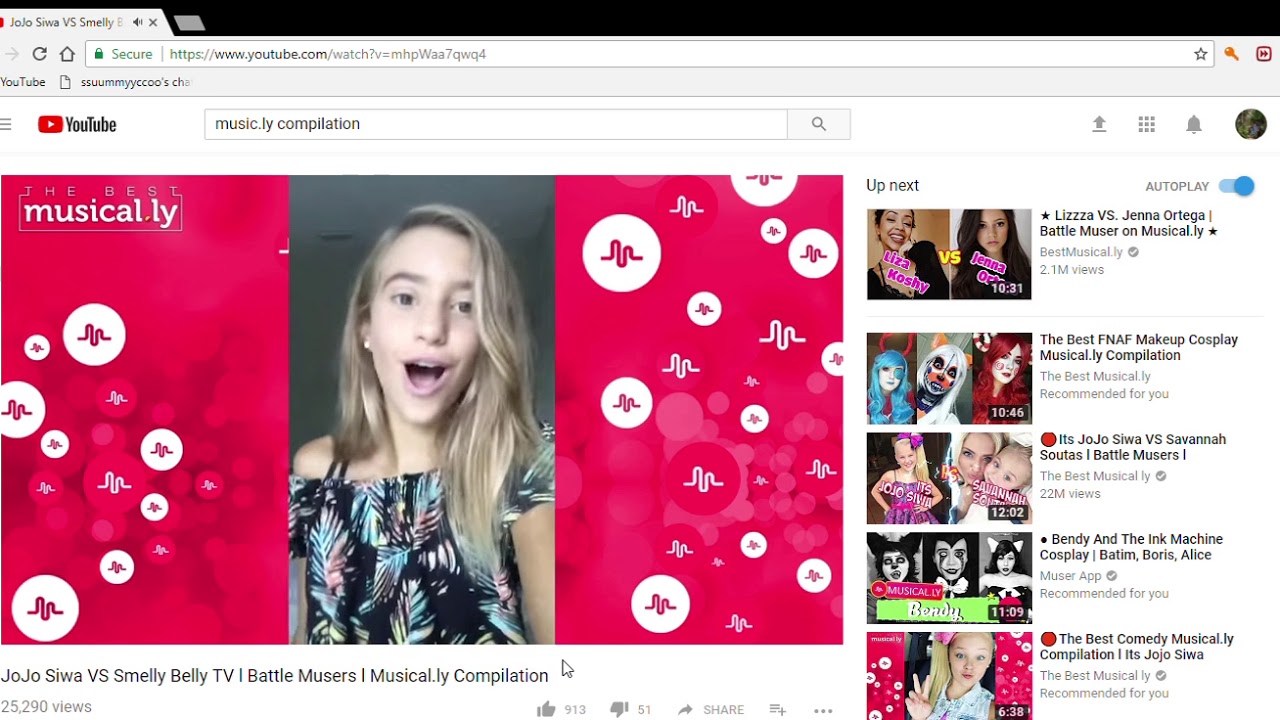This screenshot has width=1280, height=720.
Task: Open the BestMusical.ly channel name
Action: click(1081, 252)
